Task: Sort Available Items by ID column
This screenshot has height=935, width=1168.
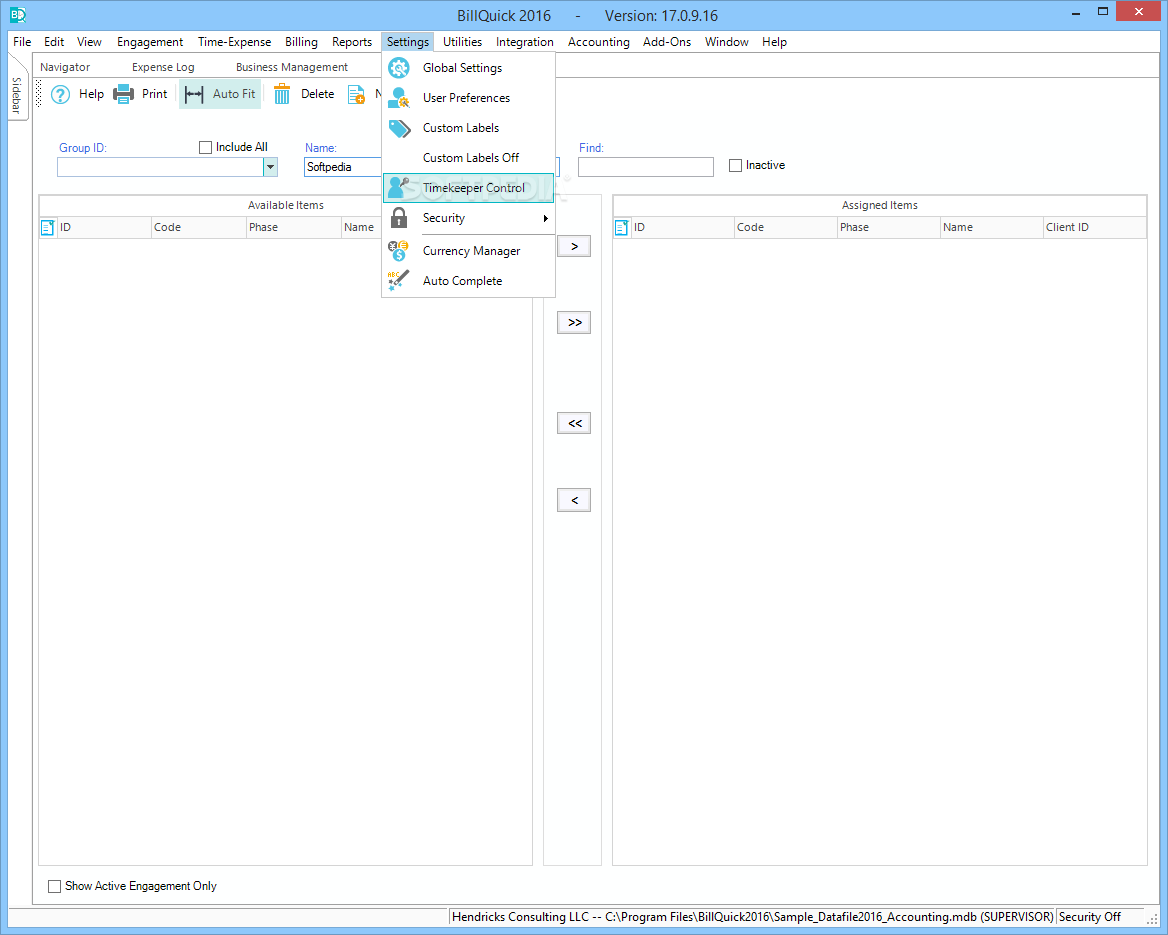Action: [104, 227]
